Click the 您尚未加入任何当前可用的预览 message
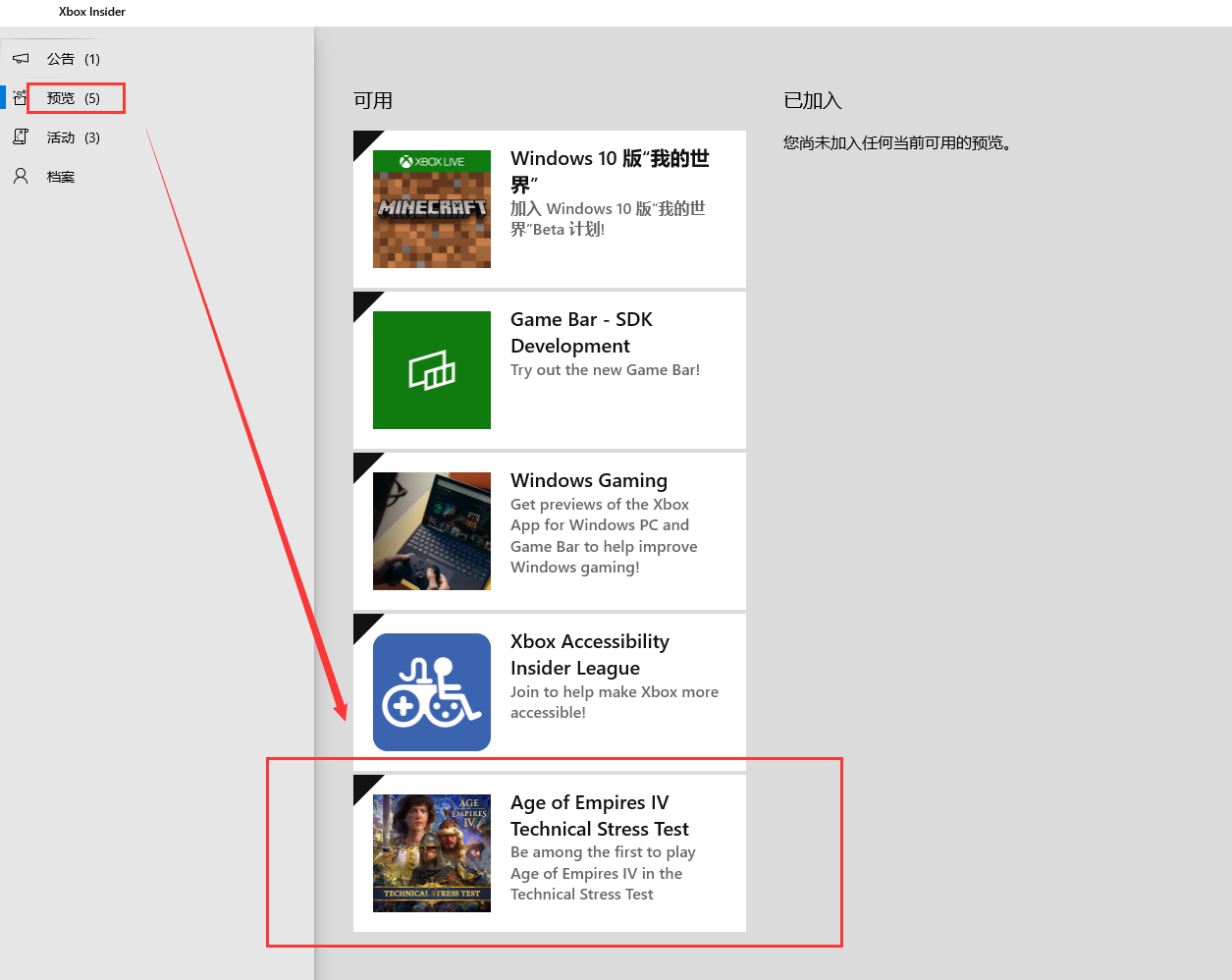1232x980 pixels. point(897,143)
